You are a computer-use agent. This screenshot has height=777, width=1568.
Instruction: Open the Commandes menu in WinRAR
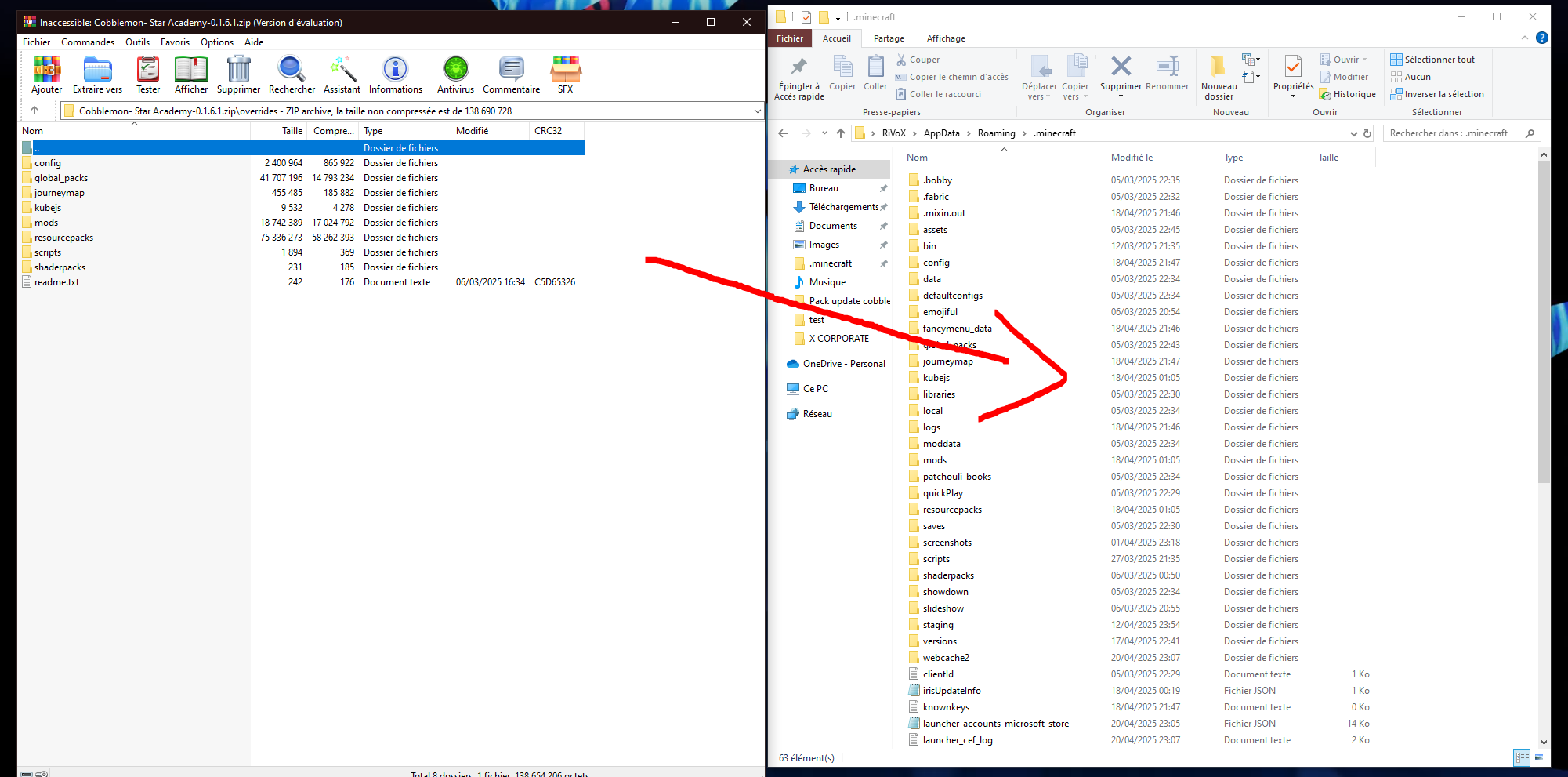tap(88, 42)
